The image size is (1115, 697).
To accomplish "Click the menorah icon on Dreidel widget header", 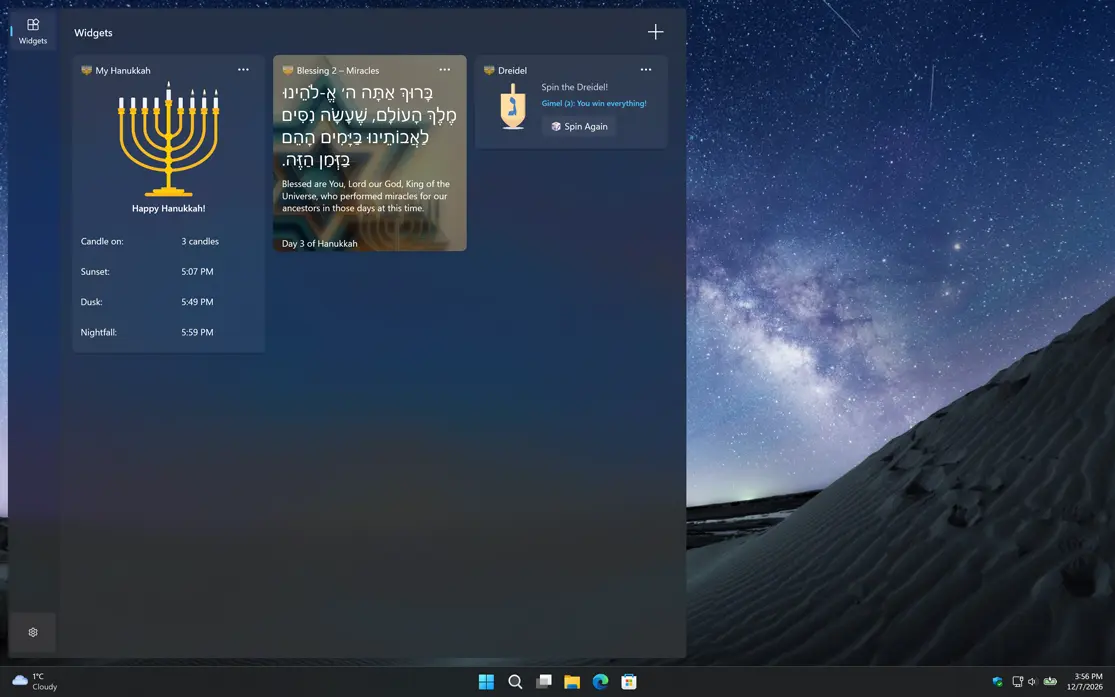I will tap(489, 70).
